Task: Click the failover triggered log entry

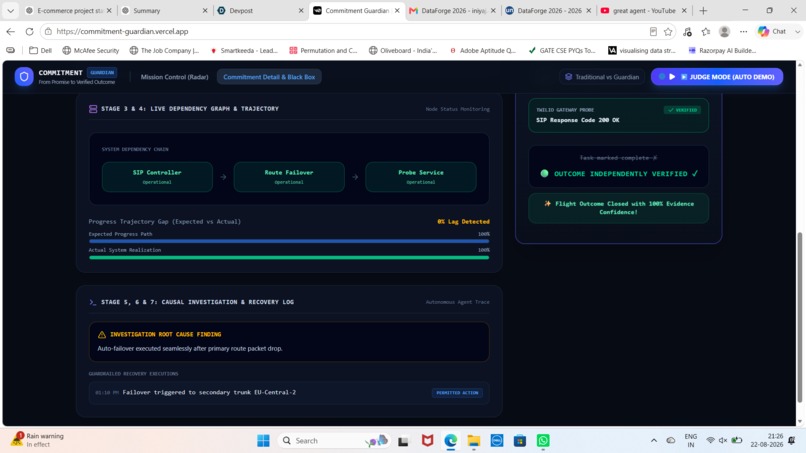Action: 288,392
